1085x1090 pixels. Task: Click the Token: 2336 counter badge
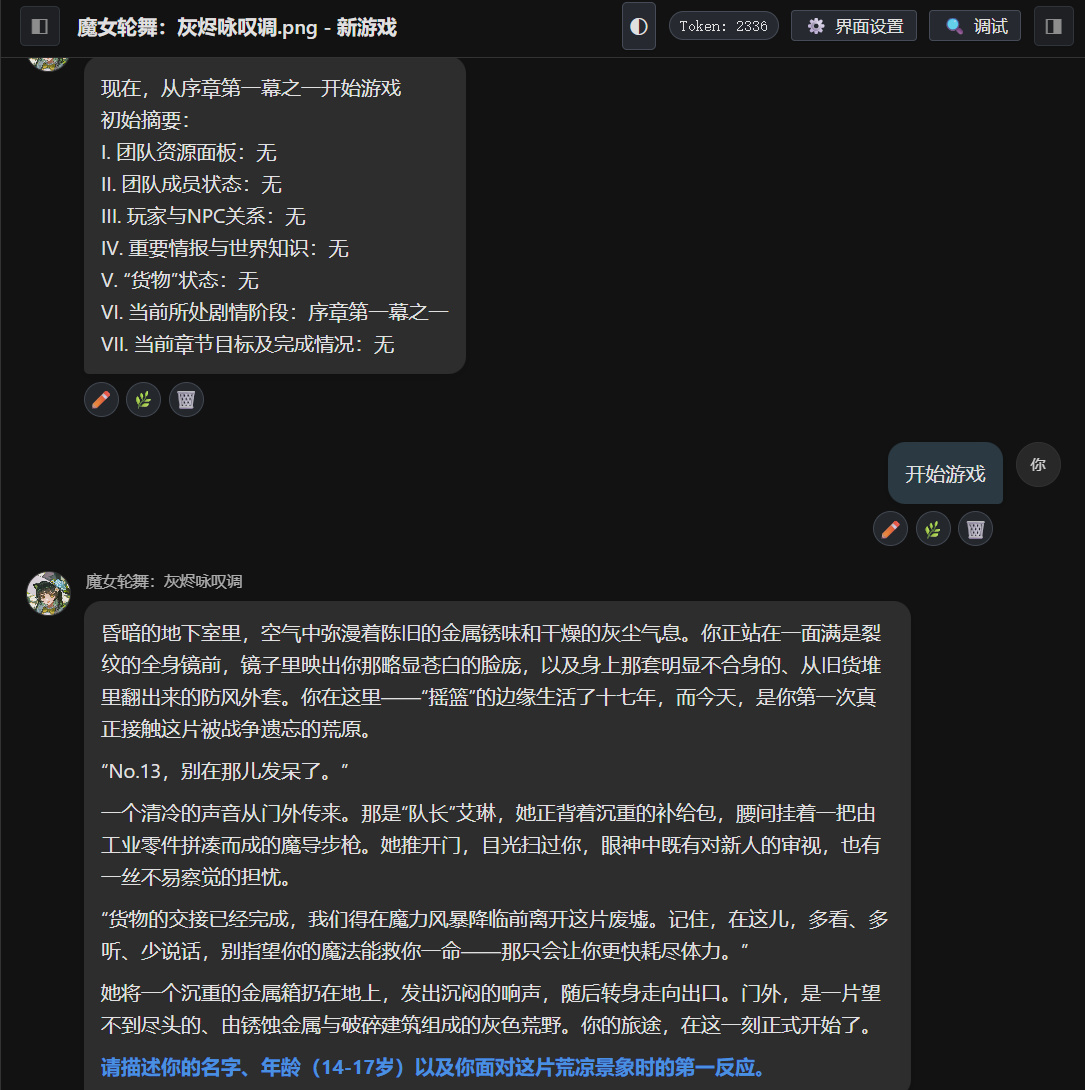(x=724, y=26)
